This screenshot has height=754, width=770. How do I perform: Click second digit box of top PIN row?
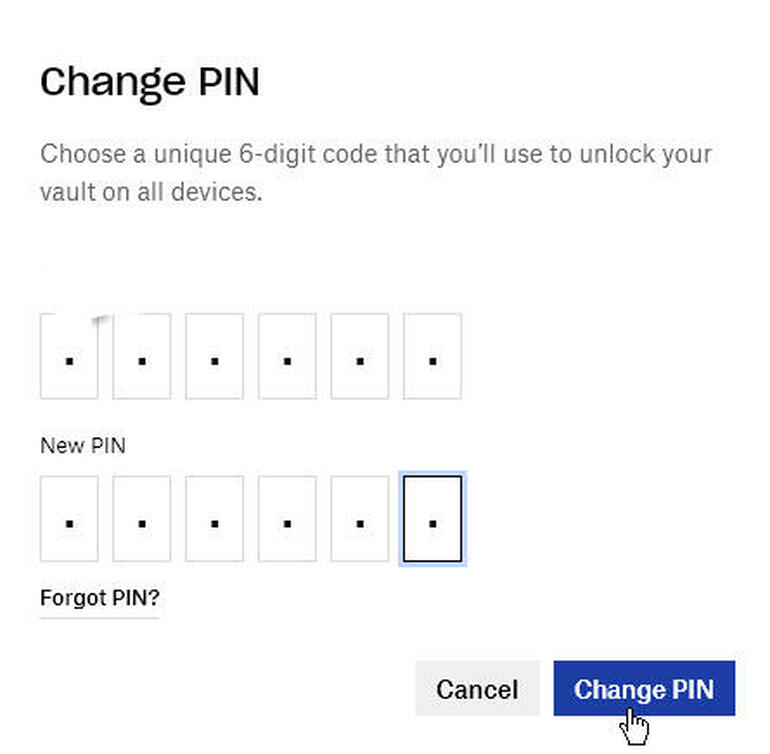click(142, 356)
